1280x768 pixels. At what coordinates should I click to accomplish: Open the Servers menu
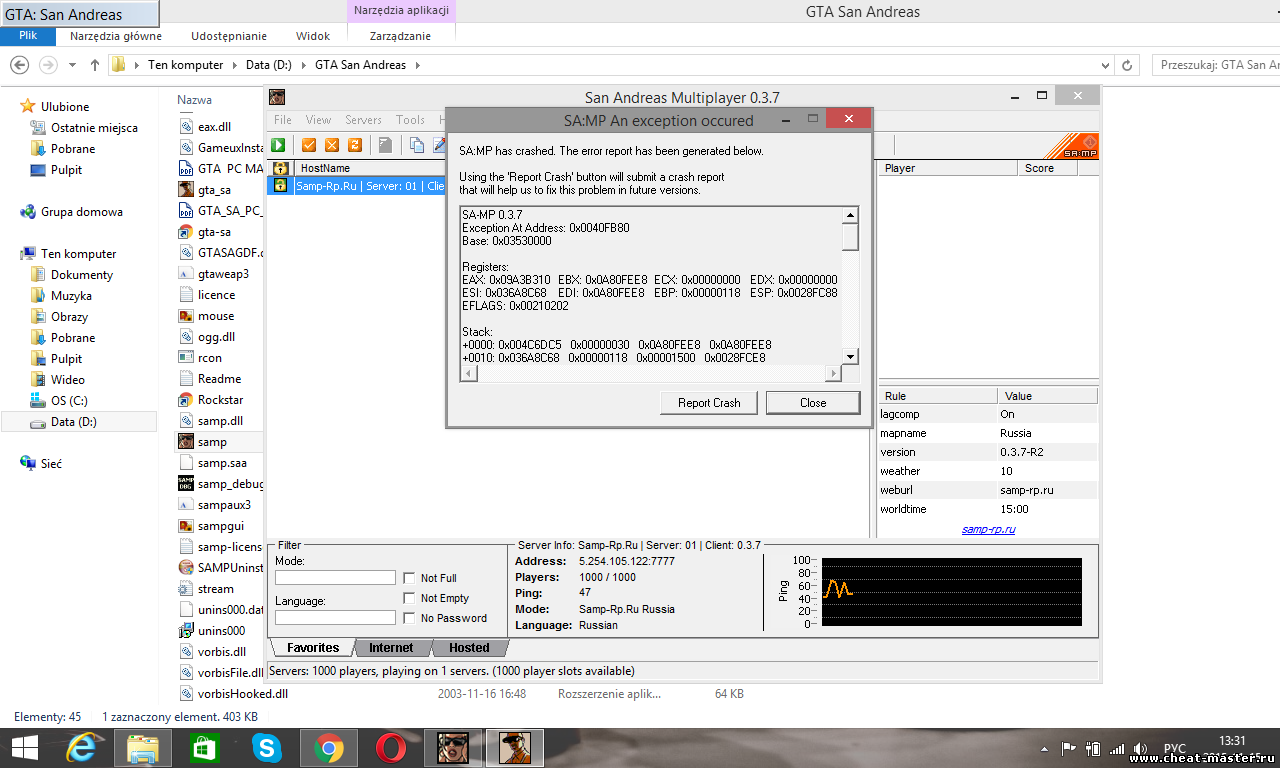click(363, 120)
